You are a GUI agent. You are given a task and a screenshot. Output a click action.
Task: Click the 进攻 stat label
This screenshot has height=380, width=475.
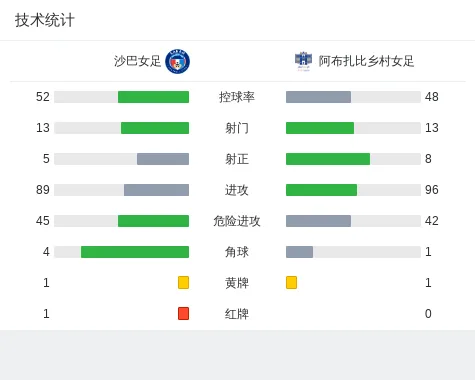(237, 190)
